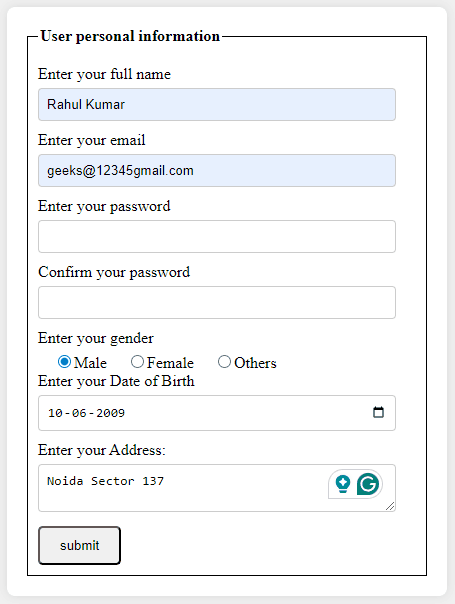Click the "Male" label text

(x=90, y=363)
